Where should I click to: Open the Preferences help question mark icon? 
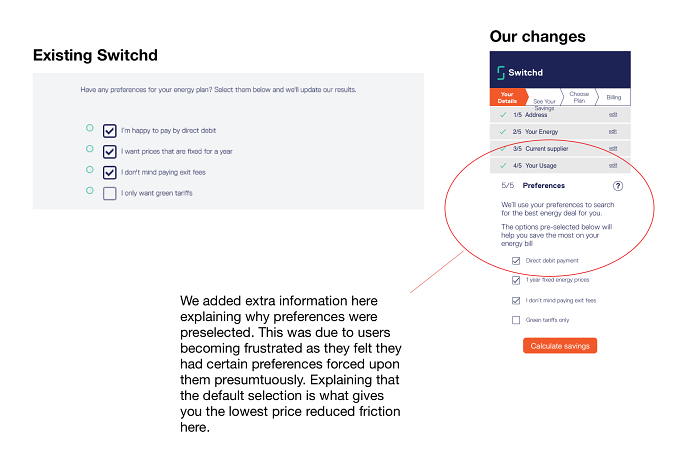pyautogui.click(x=618, y=186)
